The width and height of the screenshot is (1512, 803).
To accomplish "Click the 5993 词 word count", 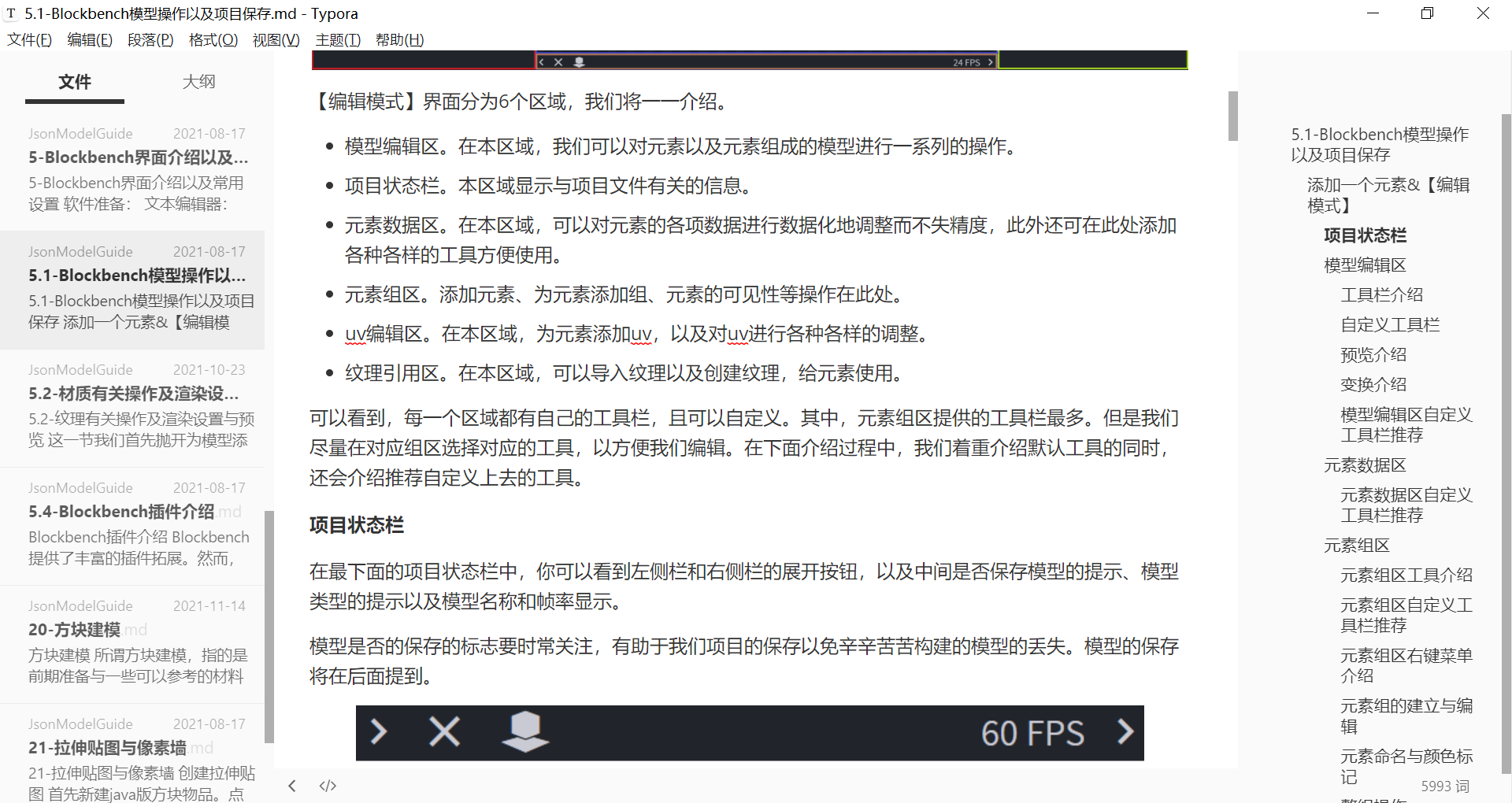I will point(1445,786).
